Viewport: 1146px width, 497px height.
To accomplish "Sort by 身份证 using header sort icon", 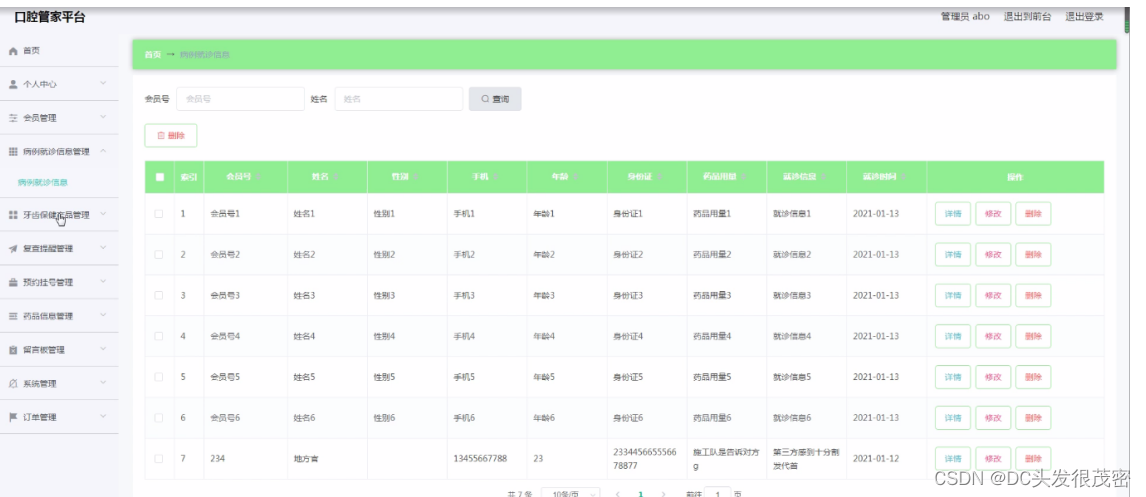I will click(659, 177).
